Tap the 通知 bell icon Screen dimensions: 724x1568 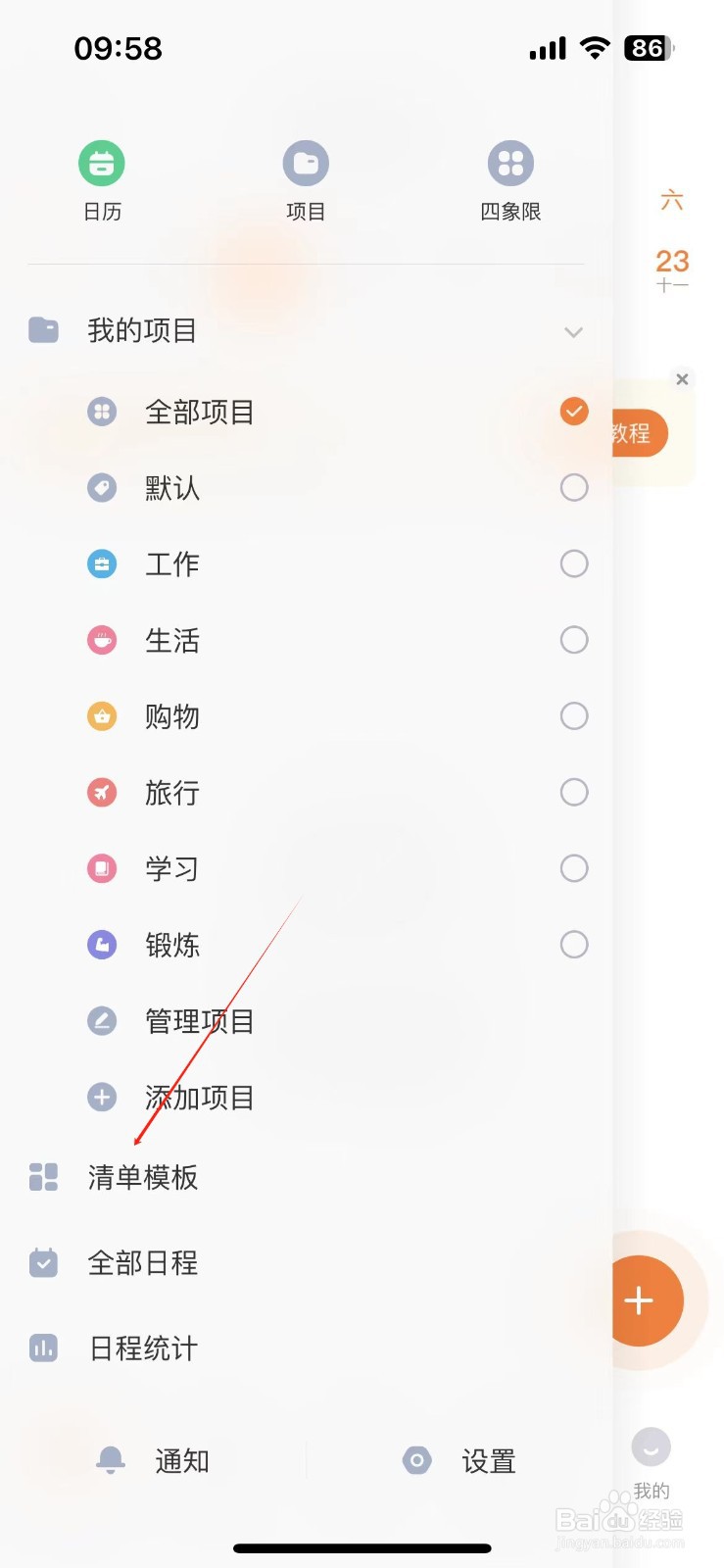[111, 1461]
